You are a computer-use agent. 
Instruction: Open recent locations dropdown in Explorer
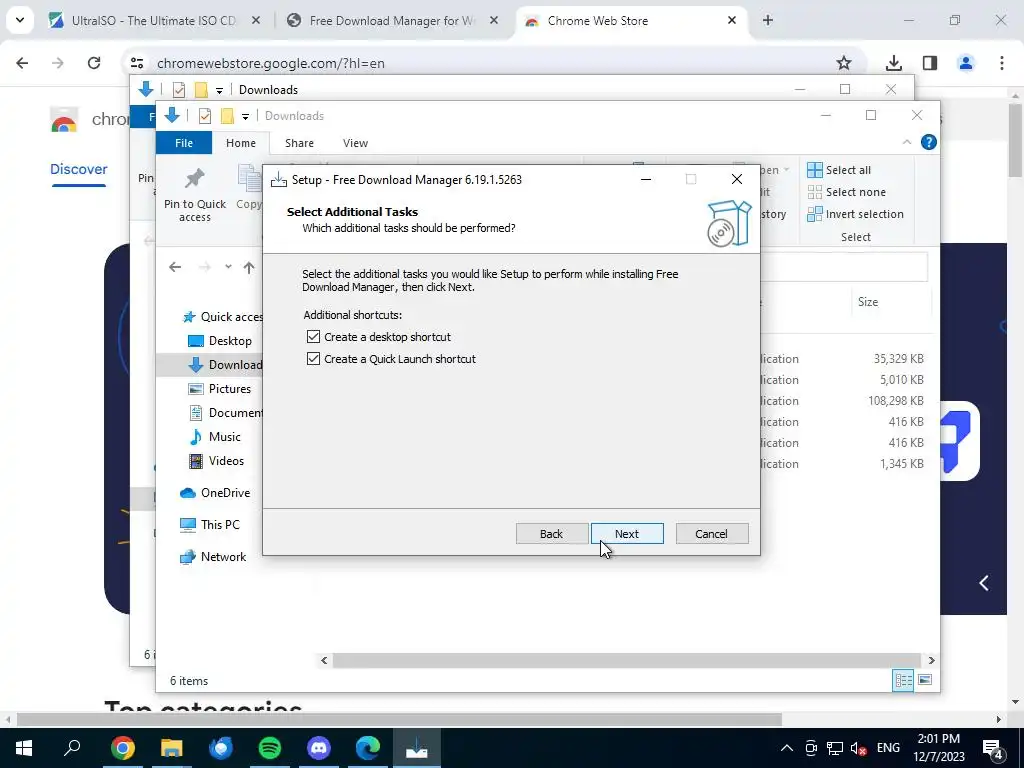228,267
